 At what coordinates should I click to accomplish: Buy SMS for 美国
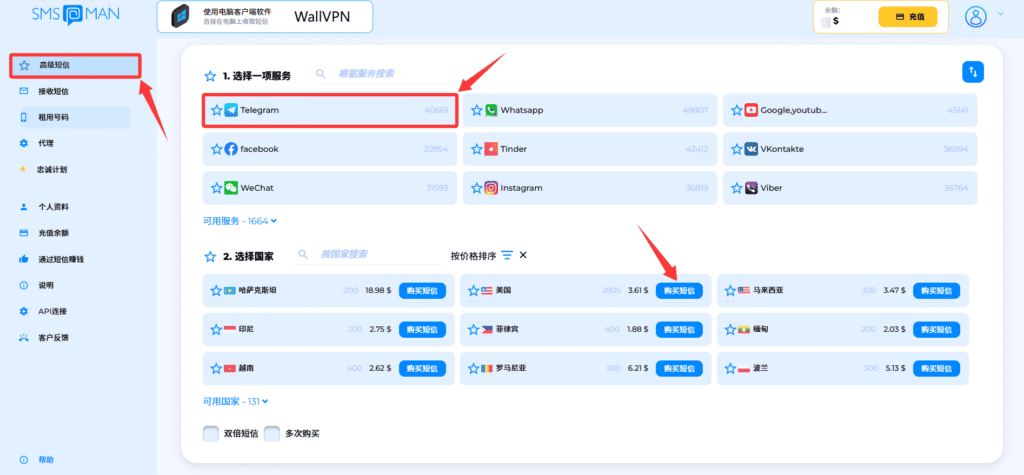coord(679,291)
